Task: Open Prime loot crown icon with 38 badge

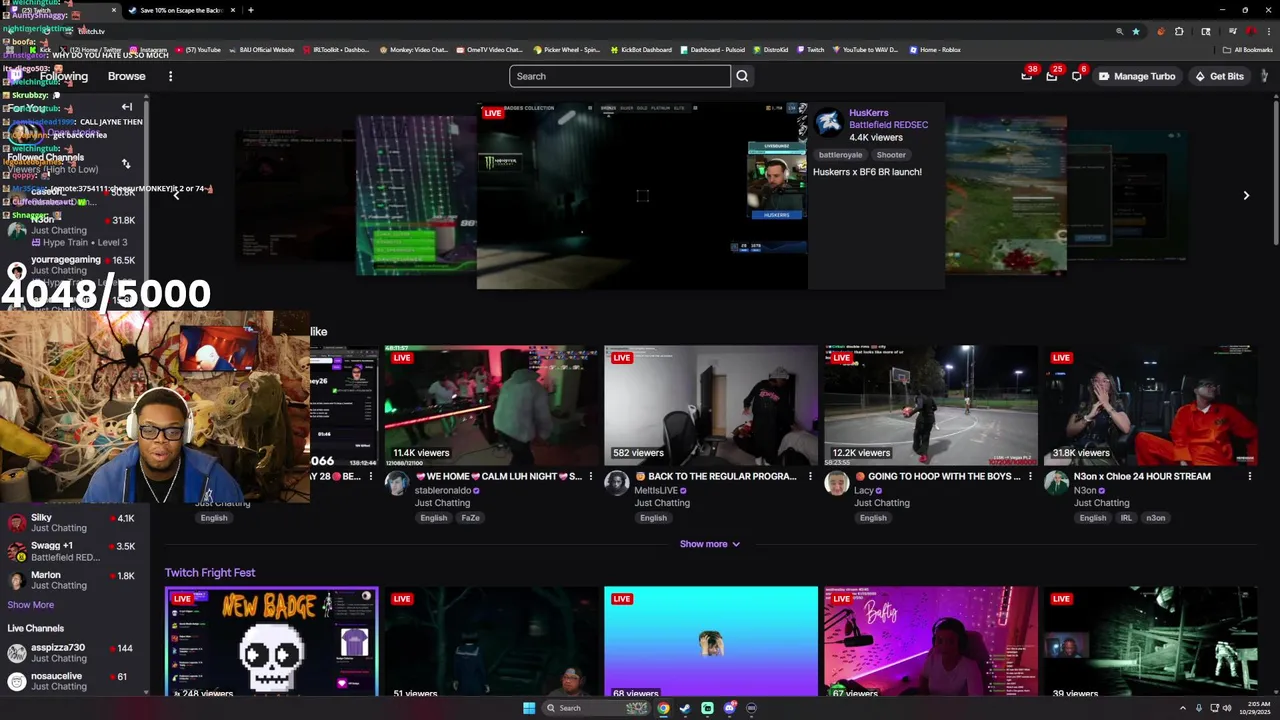Action: coord(1027,76)
